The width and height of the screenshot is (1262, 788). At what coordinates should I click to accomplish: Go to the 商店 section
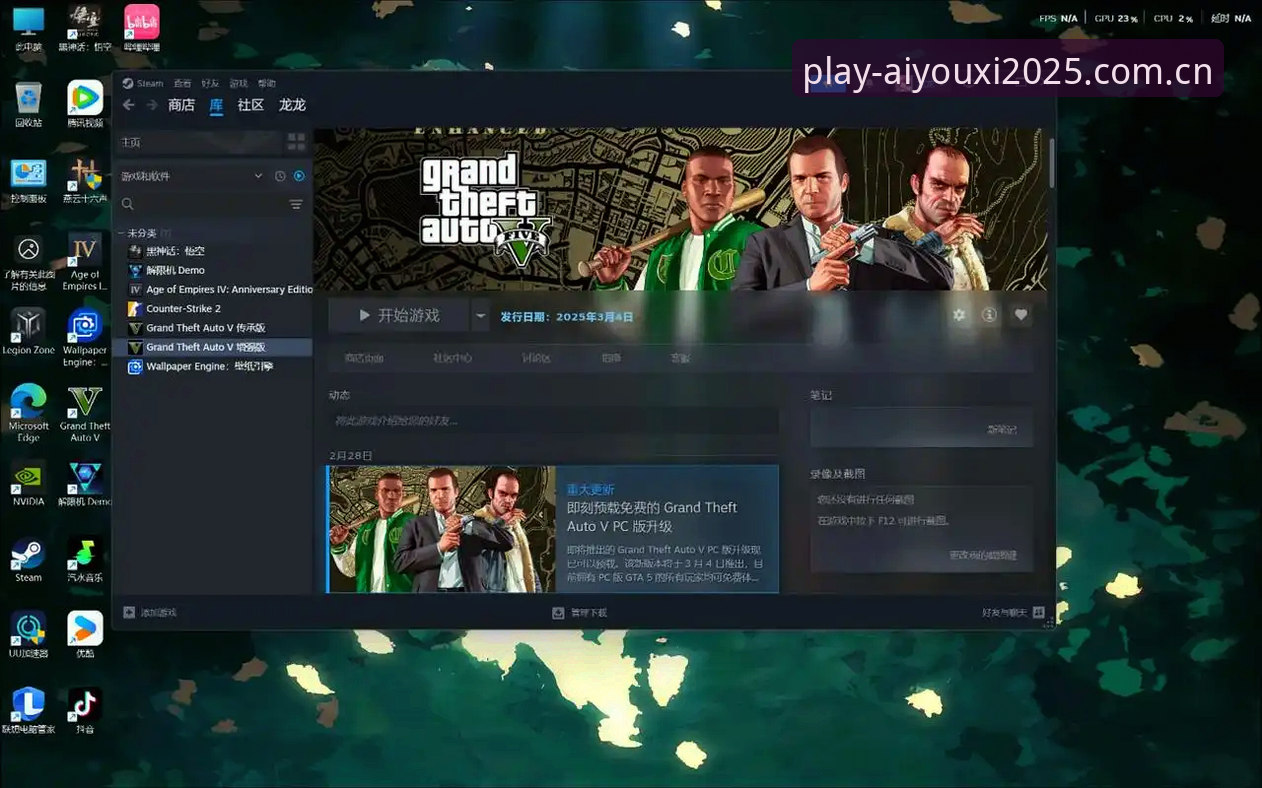(181, 105)
